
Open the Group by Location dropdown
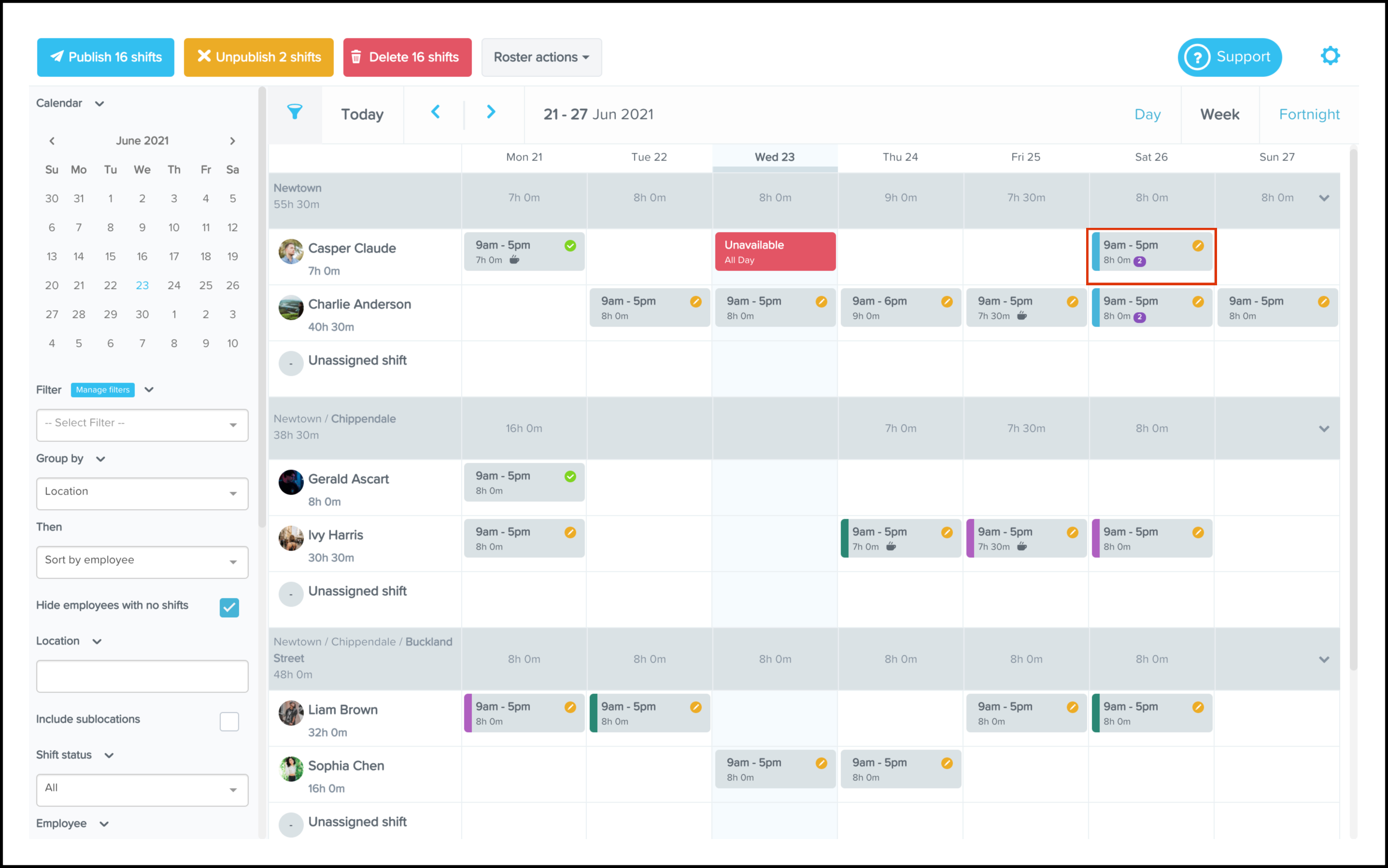[142, 493]
